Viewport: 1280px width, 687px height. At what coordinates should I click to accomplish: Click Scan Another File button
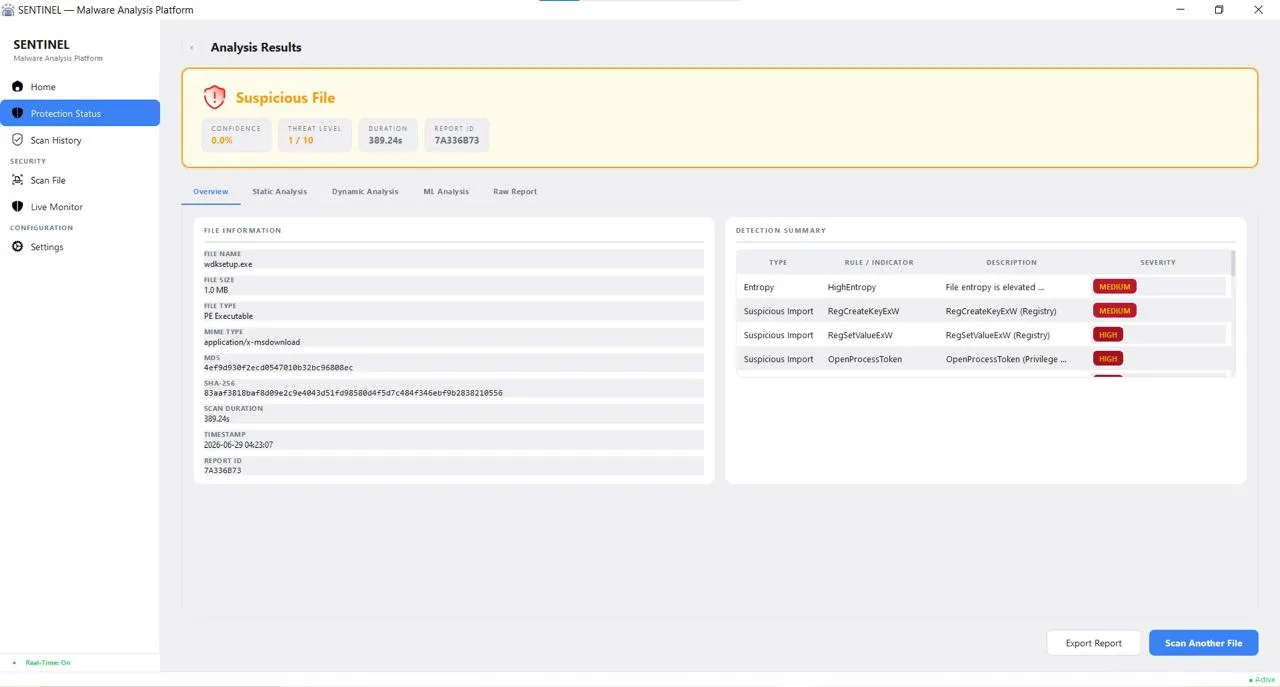click(1203, 643)
